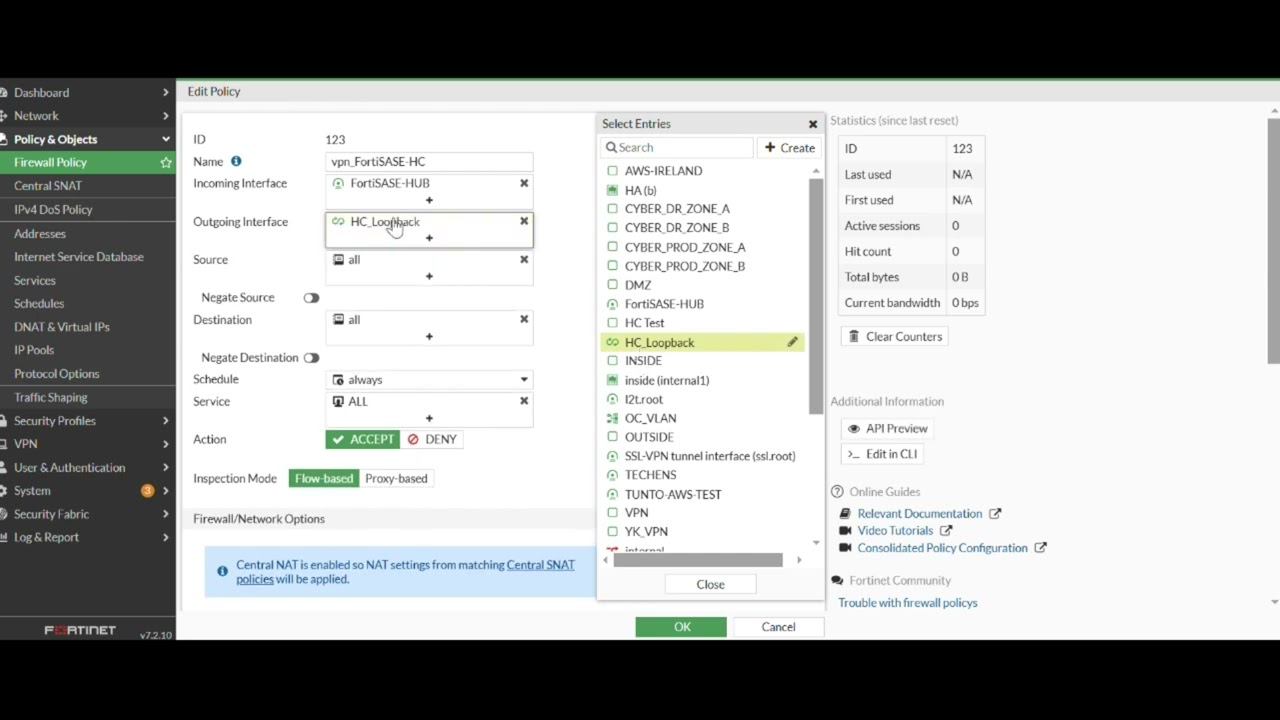Select SSL-VPN tunnel interface (ssl.root) entry
The width and height of the screenshot is (1280, 720).
[x=709, y=456]
